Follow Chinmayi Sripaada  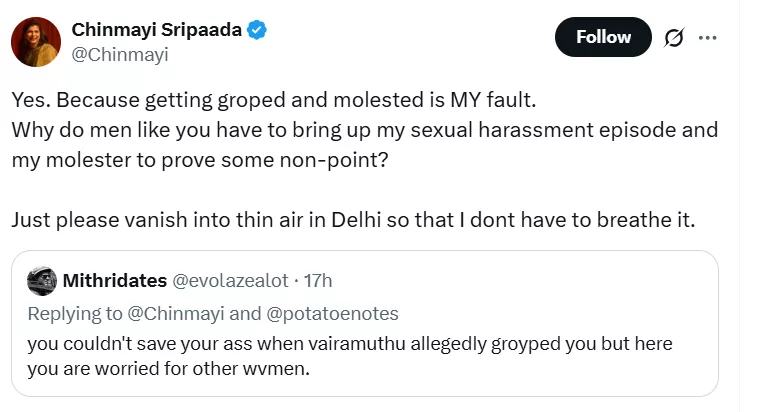[603, 37]
